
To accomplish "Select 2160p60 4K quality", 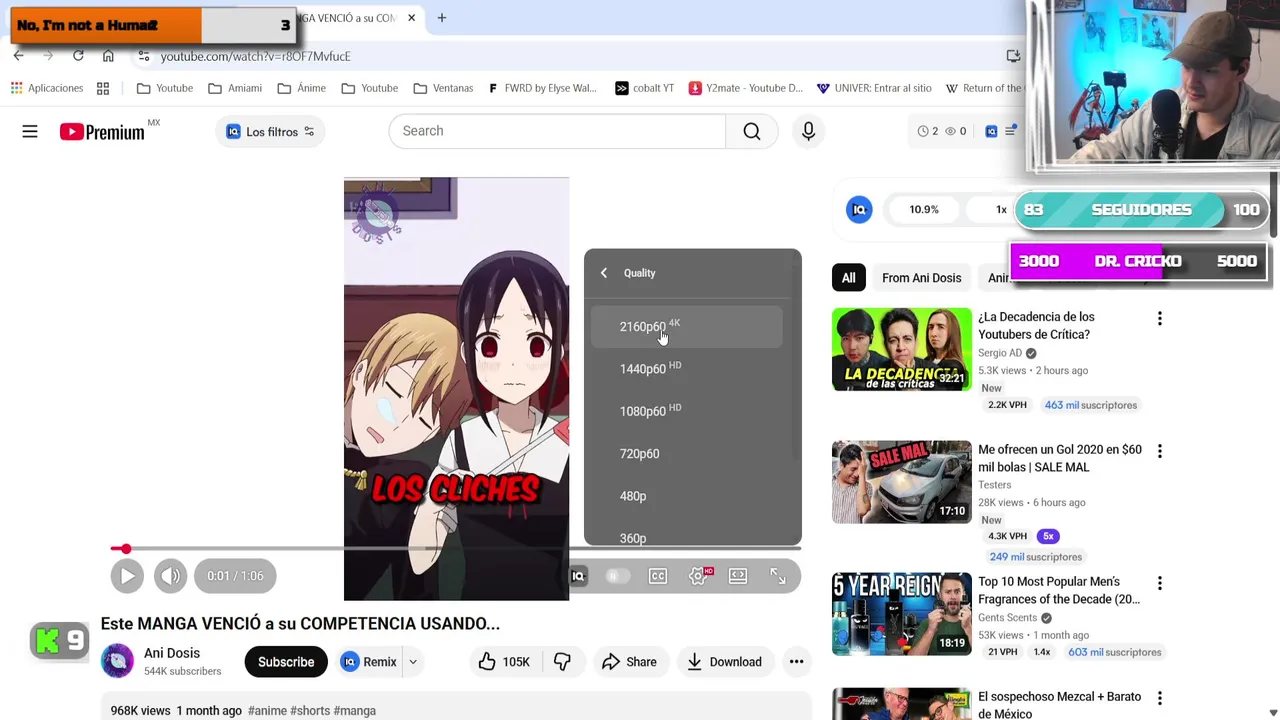I will [687, 327].
